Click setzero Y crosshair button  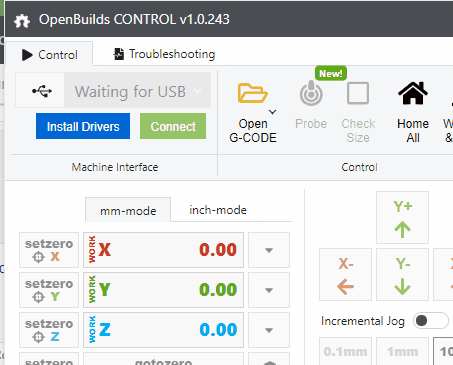49,290
